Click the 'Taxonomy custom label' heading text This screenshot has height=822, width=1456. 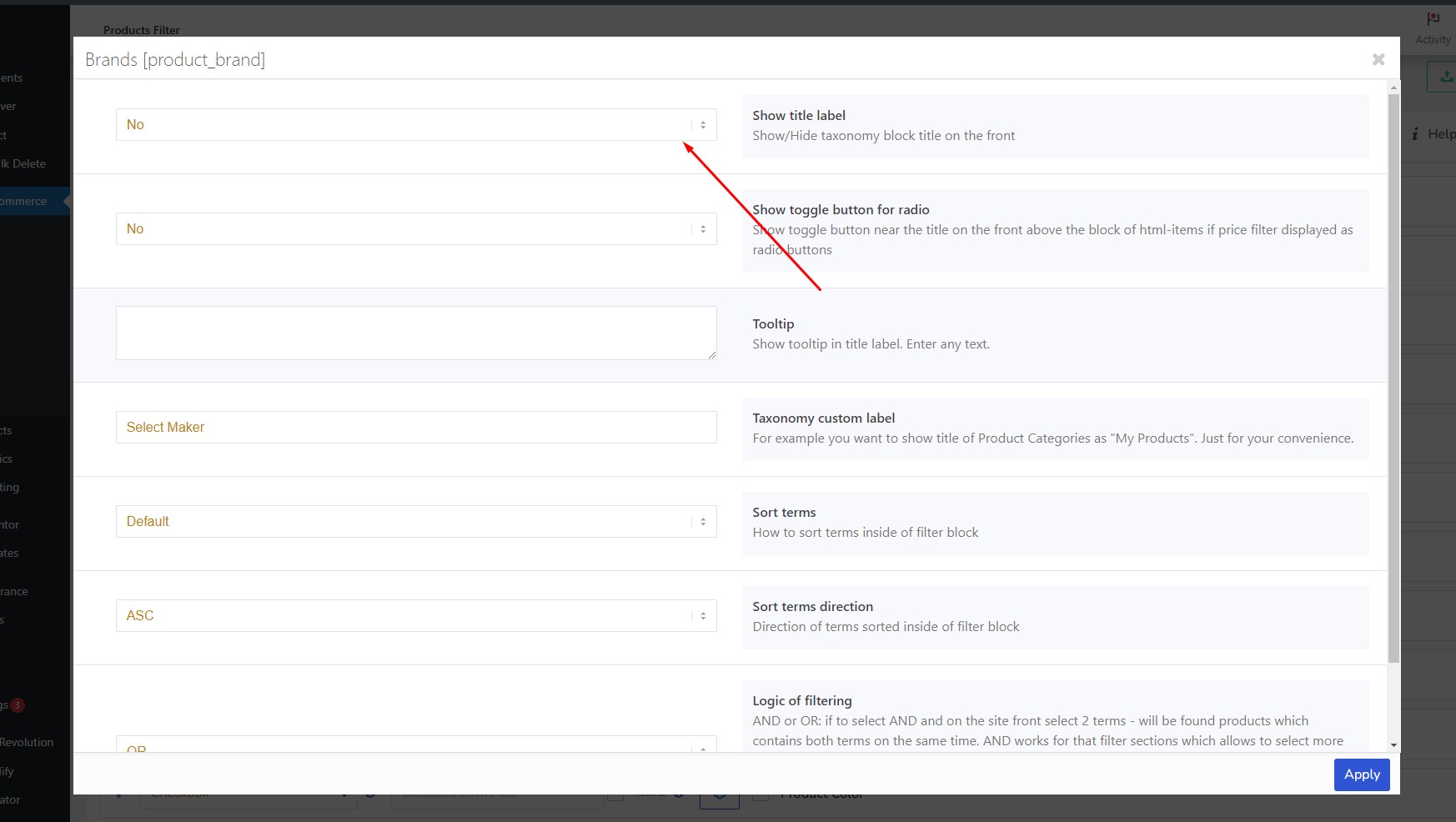[x=824, y=418]
